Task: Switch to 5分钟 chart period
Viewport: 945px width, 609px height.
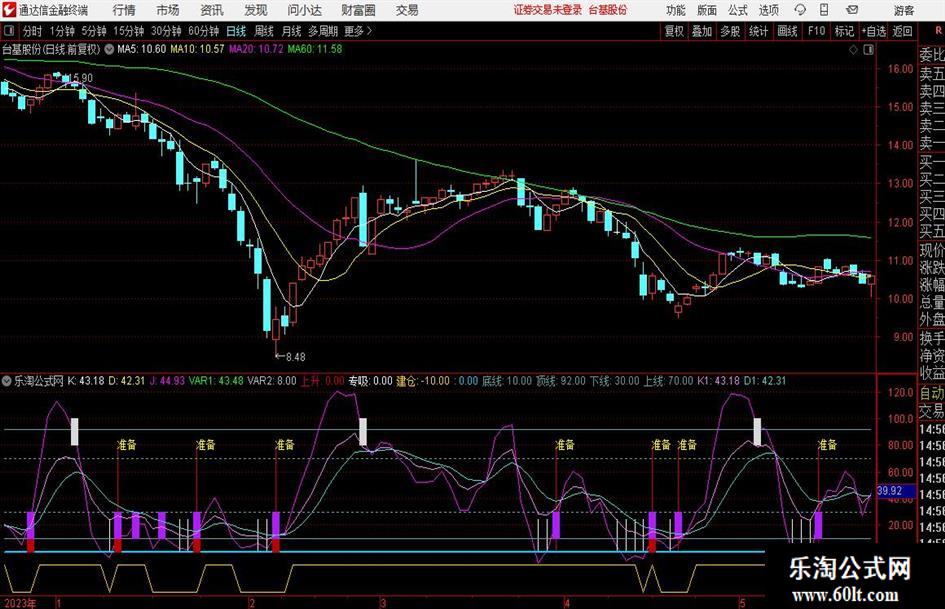Action: click(93, 31)
